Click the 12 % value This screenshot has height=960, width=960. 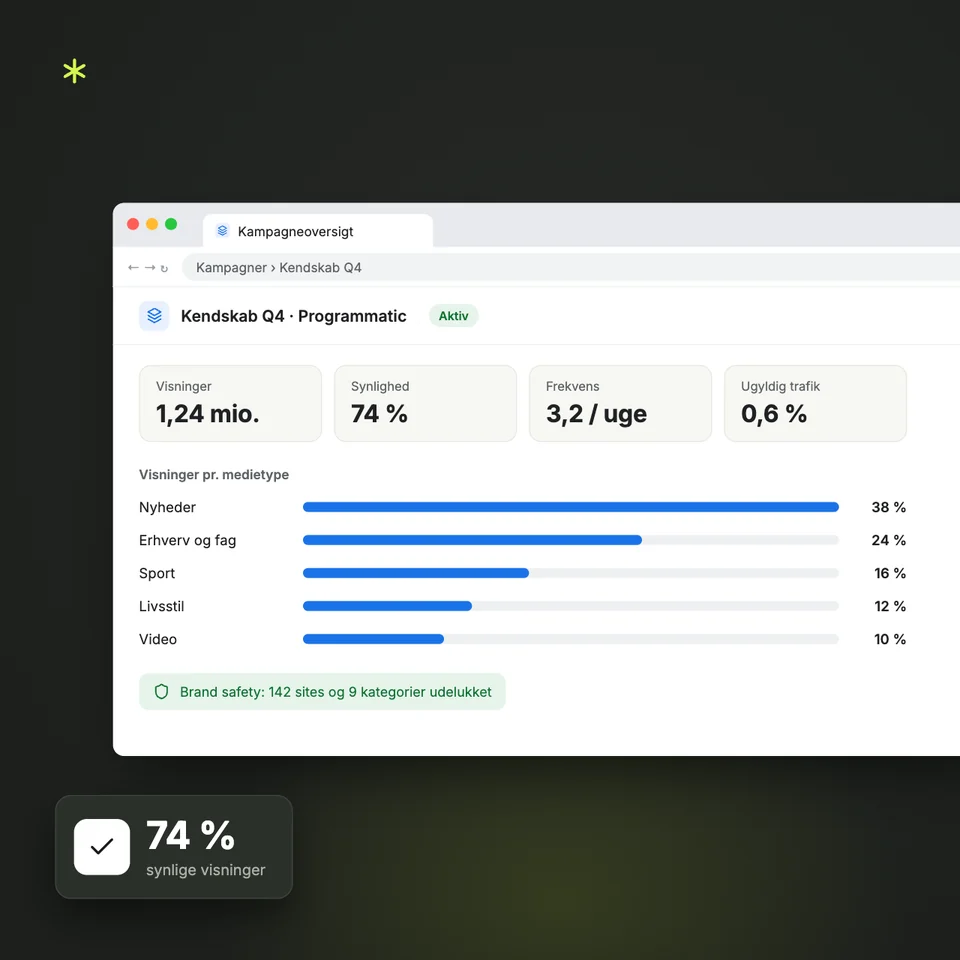(890, 606)
